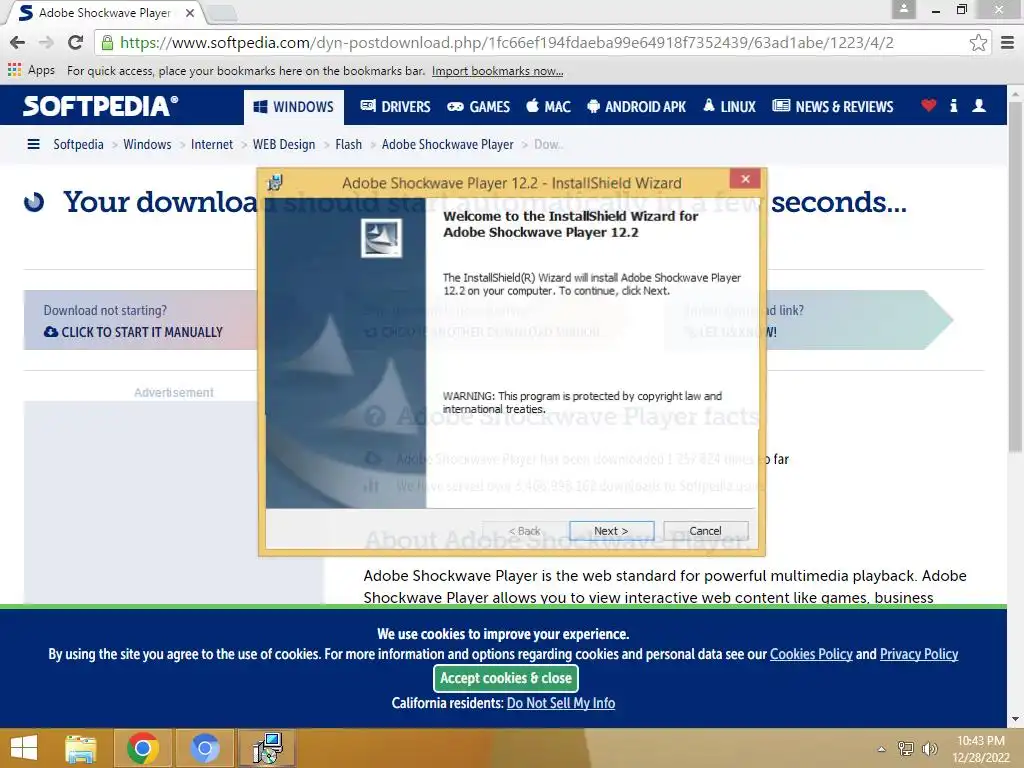Click Do Not Sell My Info link
The image size is (1024, 768).
[561, 703]
